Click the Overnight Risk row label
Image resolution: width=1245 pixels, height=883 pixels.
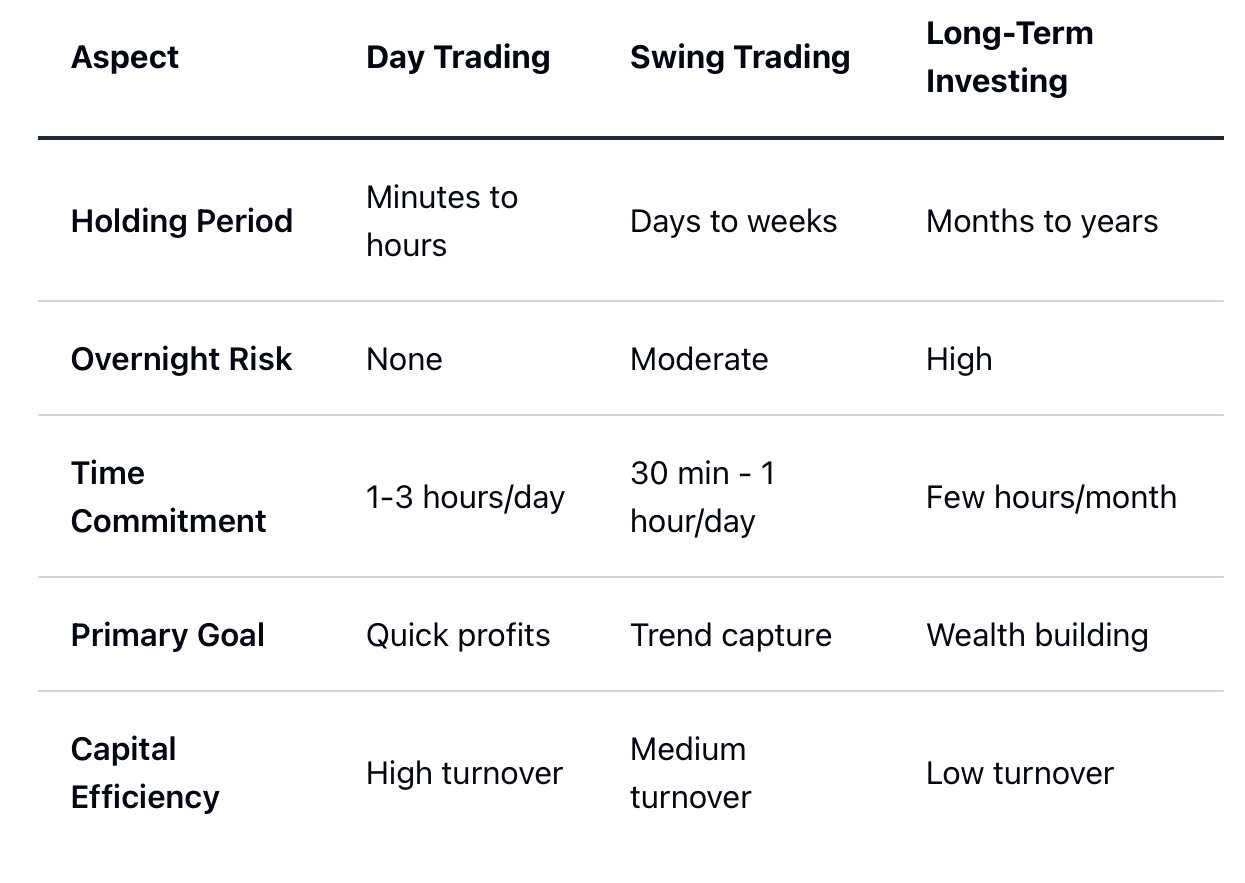tap(181, 359)
